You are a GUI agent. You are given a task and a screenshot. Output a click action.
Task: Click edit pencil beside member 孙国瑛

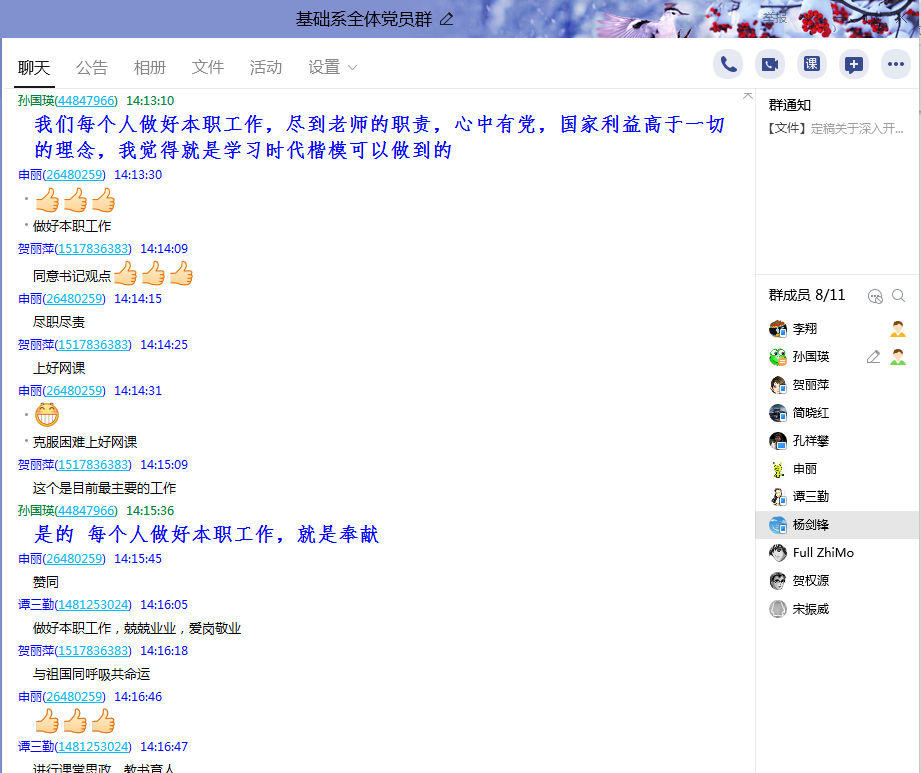pos(873,357)
